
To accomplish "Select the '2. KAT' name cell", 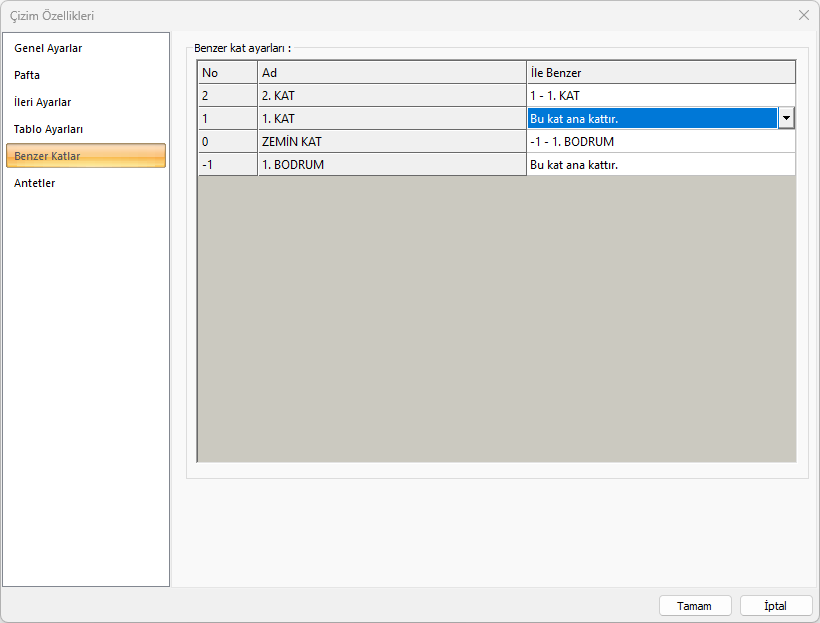I will [391, 95].
